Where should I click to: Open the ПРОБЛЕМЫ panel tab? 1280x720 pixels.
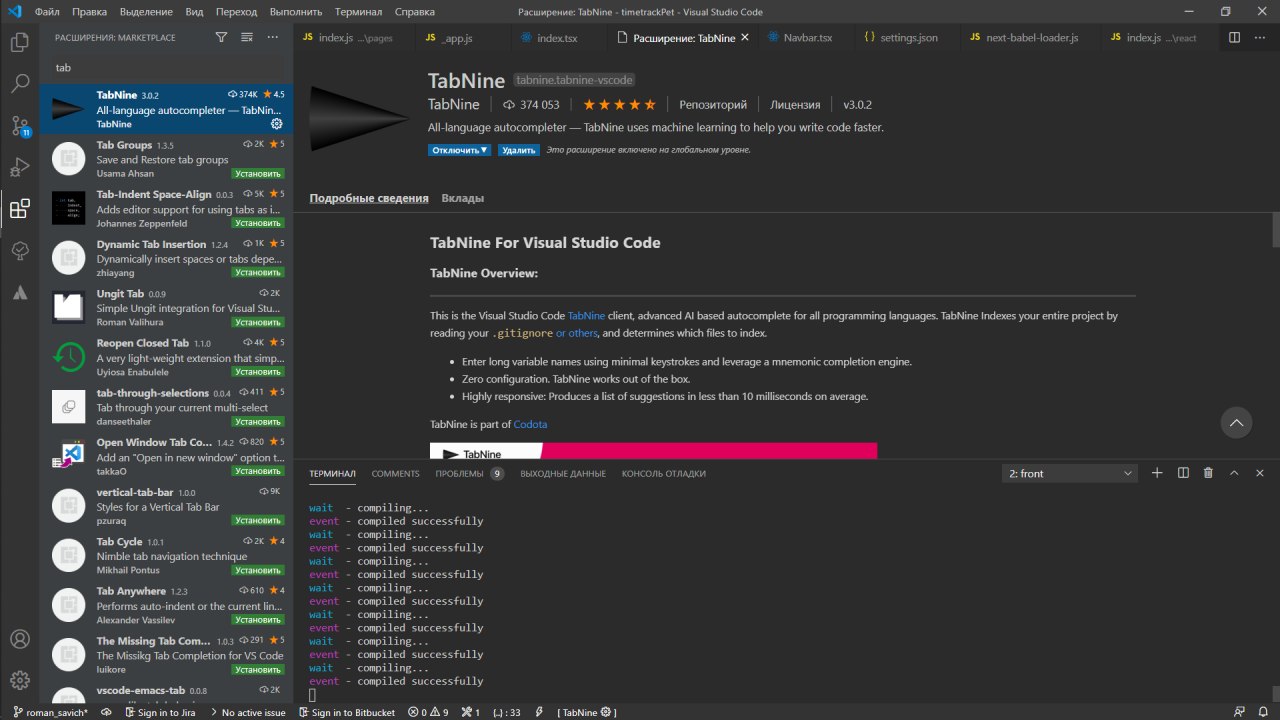click(469, 474)
